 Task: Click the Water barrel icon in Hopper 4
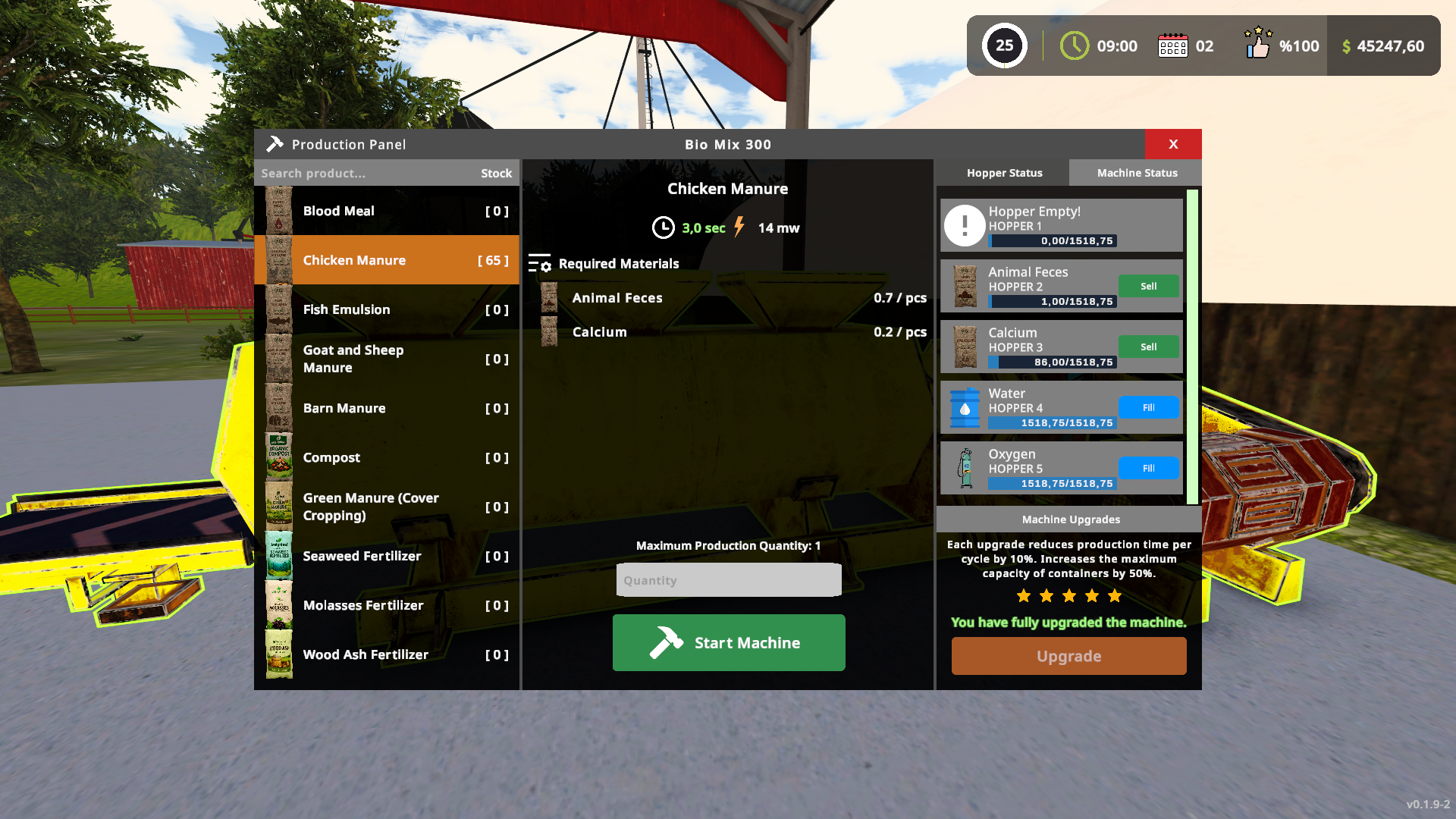965,407
